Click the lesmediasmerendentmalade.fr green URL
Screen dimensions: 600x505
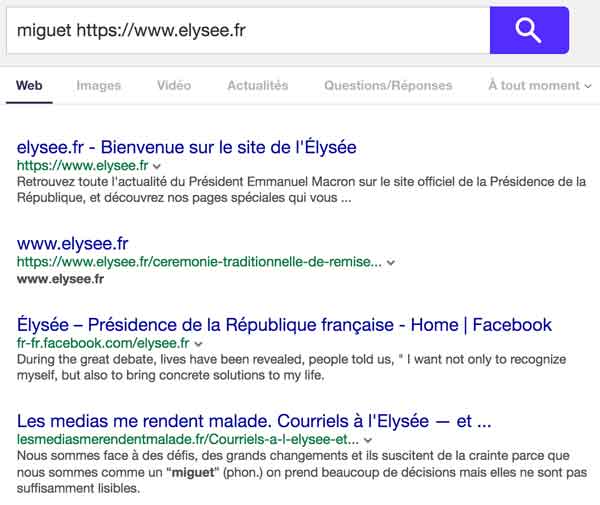tap(188, 440)
